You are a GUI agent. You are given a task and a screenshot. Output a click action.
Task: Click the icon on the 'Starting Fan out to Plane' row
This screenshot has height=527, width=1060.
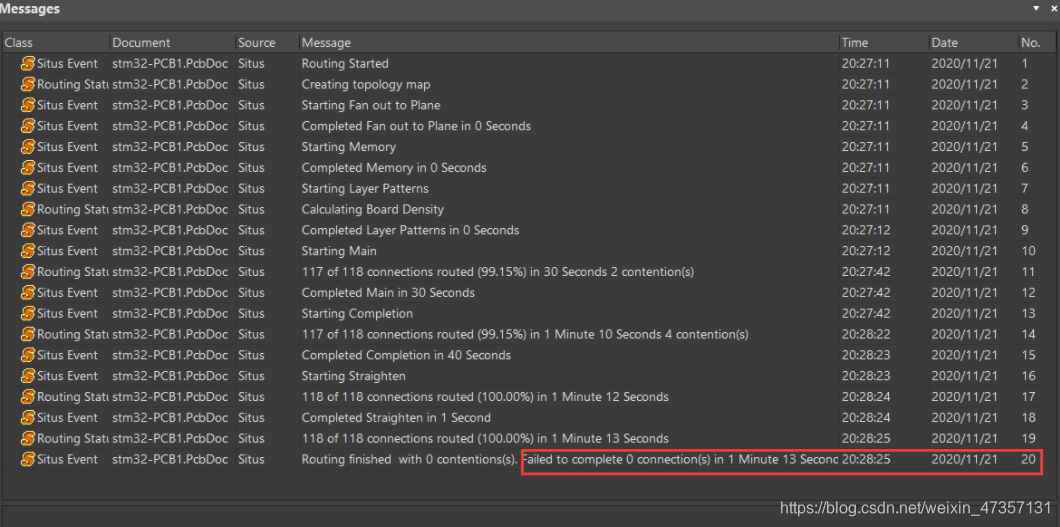28,105
